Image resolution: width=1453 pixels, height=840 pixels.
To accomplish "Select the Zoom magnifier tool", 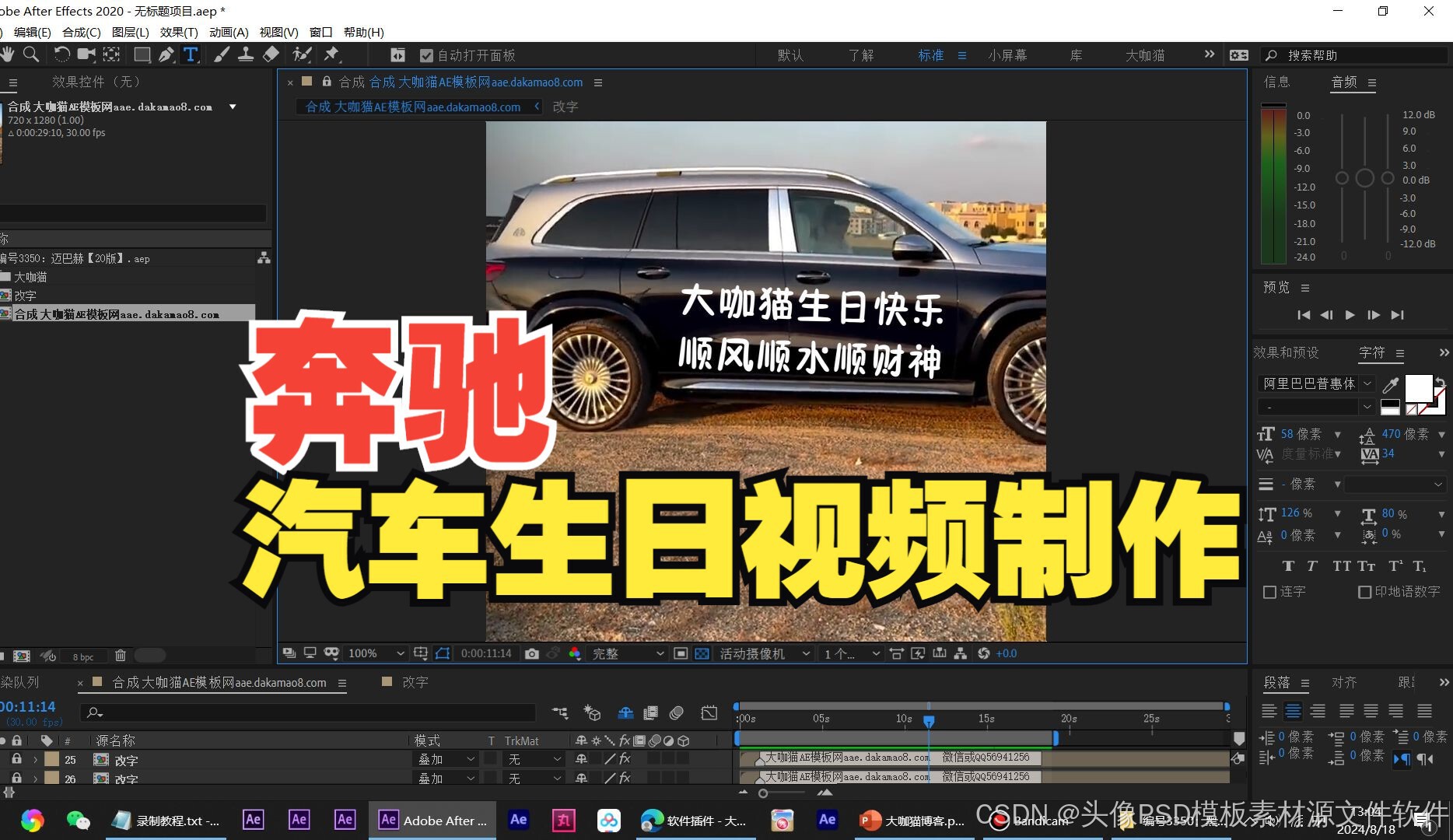I will tap(31, 54).
